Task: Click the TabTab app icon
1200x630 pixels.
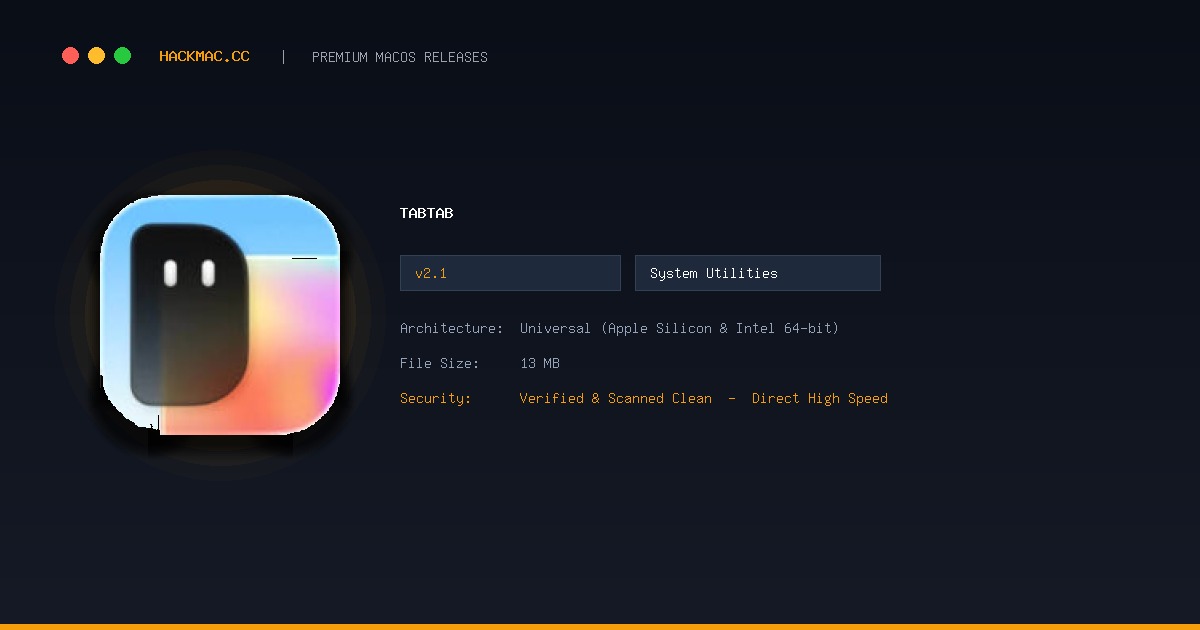Action: [x=220, y=315]
